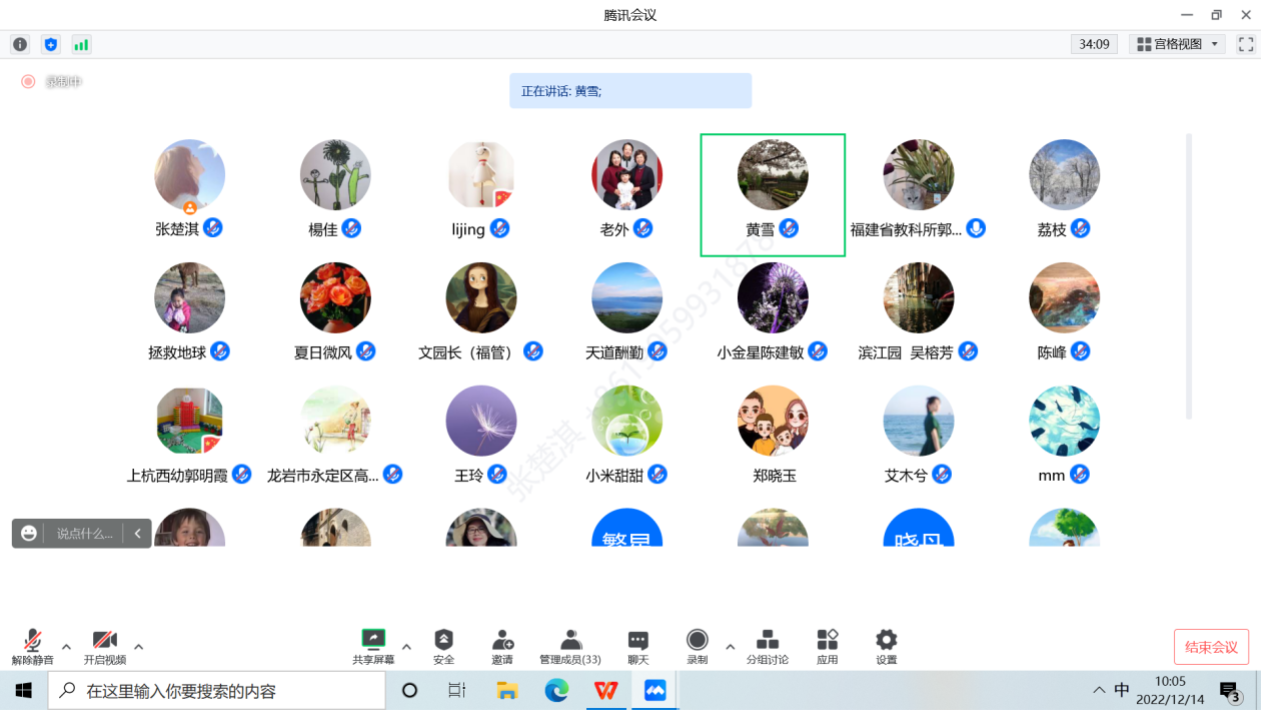This screenshot has width=1265, height=715.
Task: Click the 说点什么... chat input box
Action: tap(84, 534)
